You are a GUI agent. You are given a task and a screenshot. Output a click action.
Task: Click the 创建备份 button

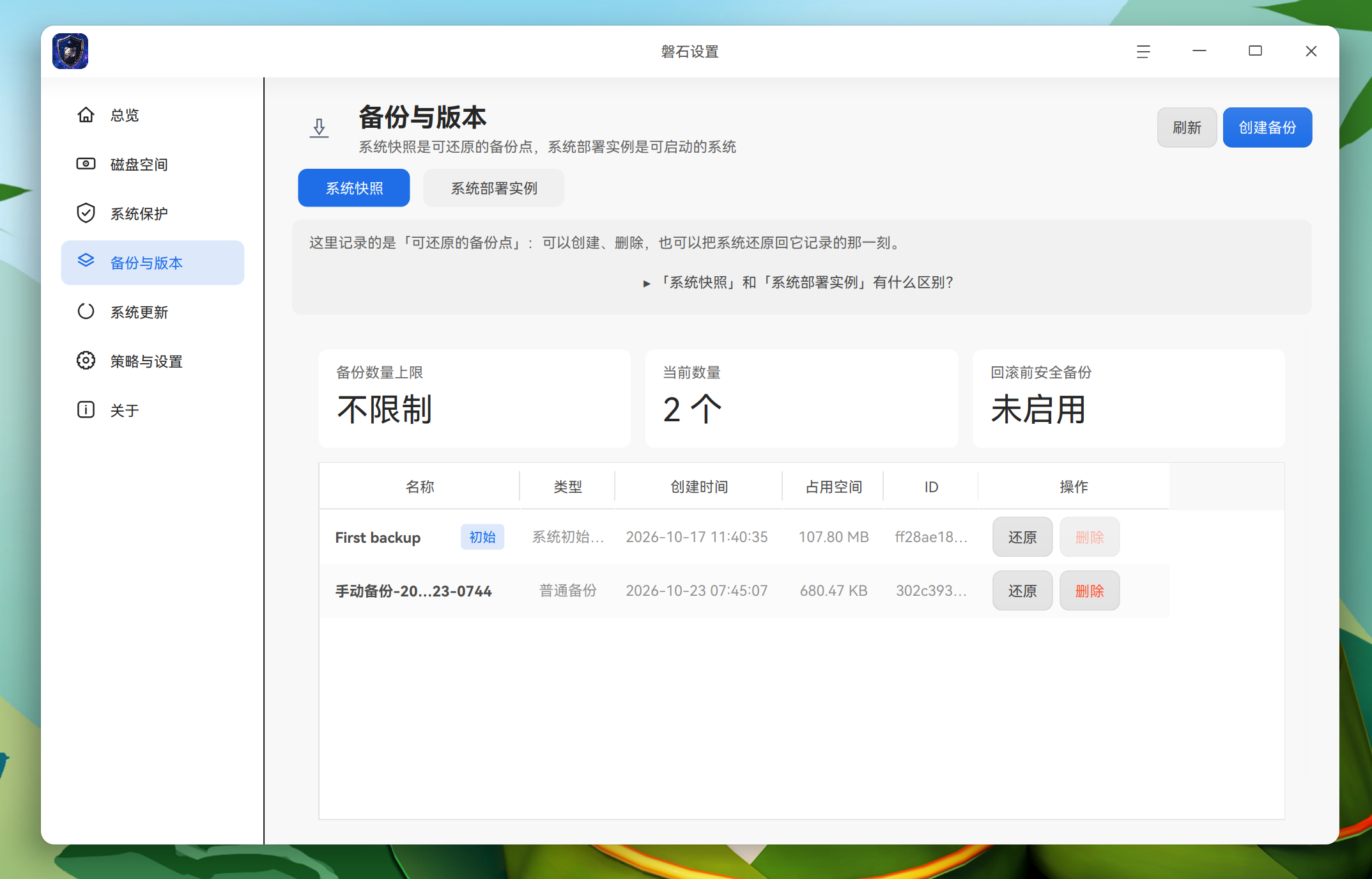coord(1267,127)
